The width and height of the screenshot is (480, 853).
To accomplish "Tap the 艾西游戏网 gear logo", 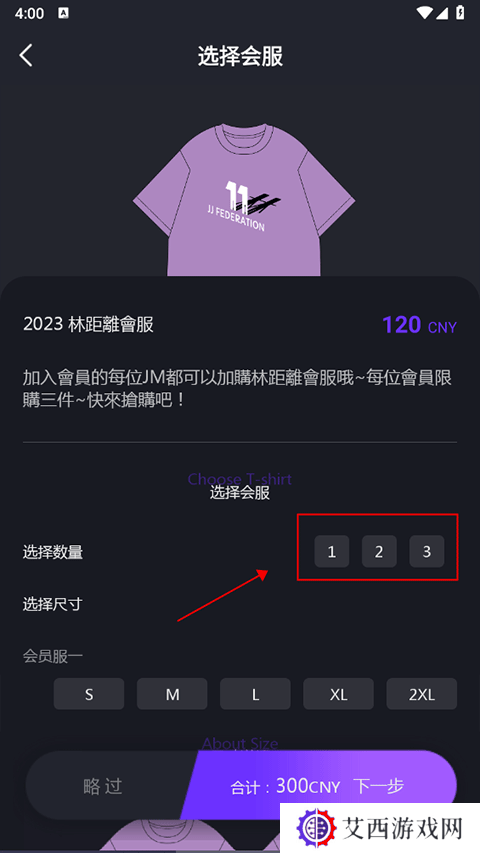I will 317,829.
